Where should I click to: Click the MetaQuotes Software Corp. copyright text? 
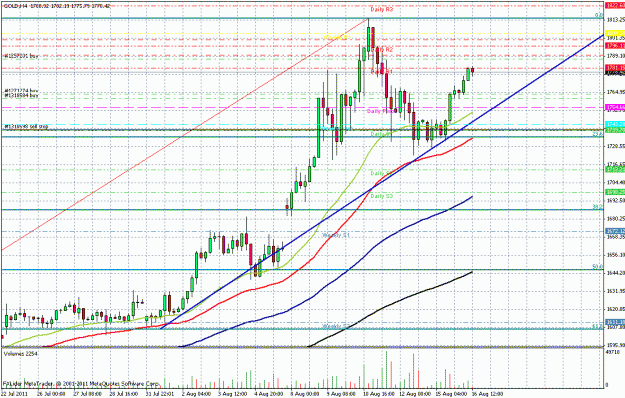81,384
